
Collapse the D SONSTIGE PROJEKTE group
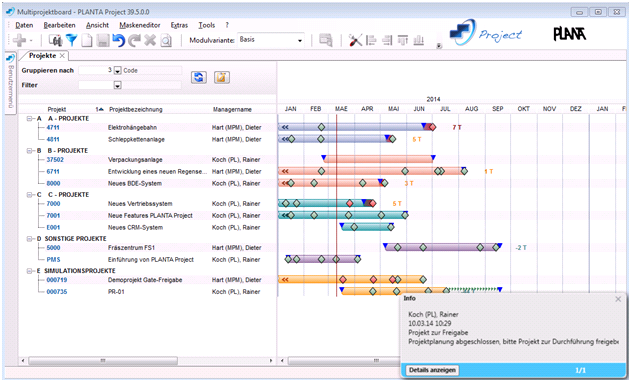click(x=29, y=239)
